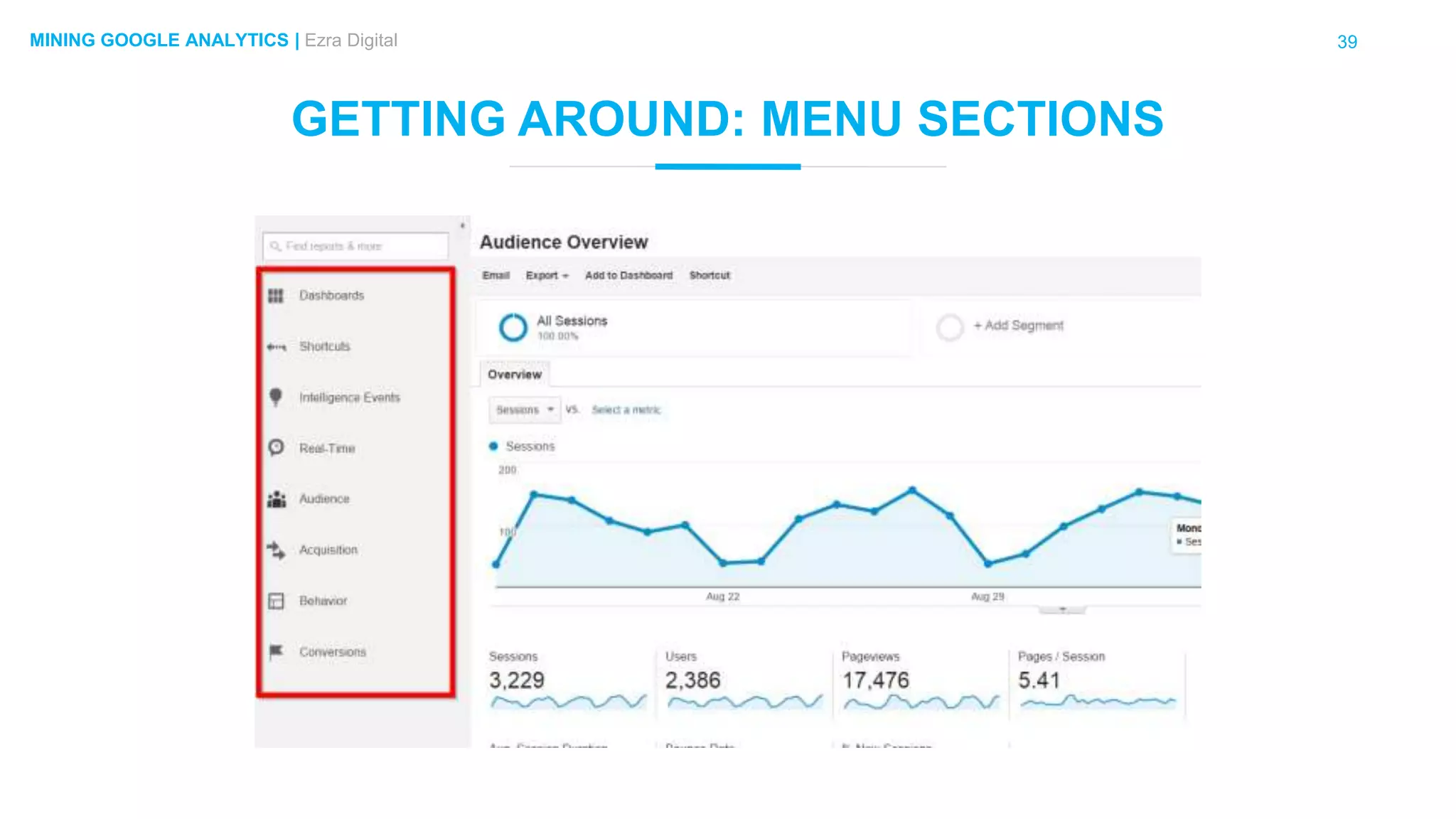Click the Sessions 3,229 metric
1456x819 pixels.
click(517, 680)
